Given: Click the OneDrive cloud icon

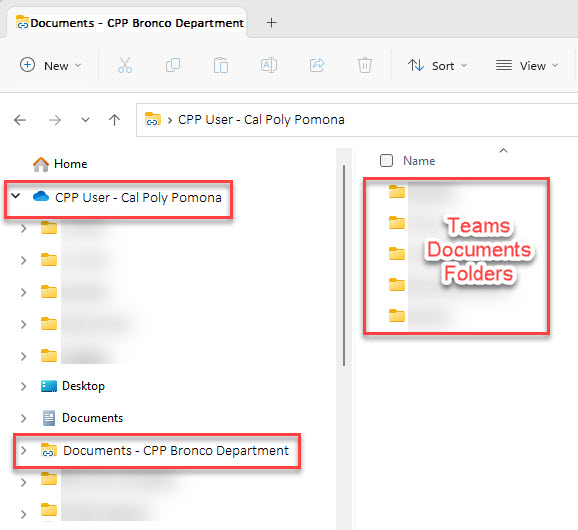Looking at the screenshot, I should (x=41, y=196).
